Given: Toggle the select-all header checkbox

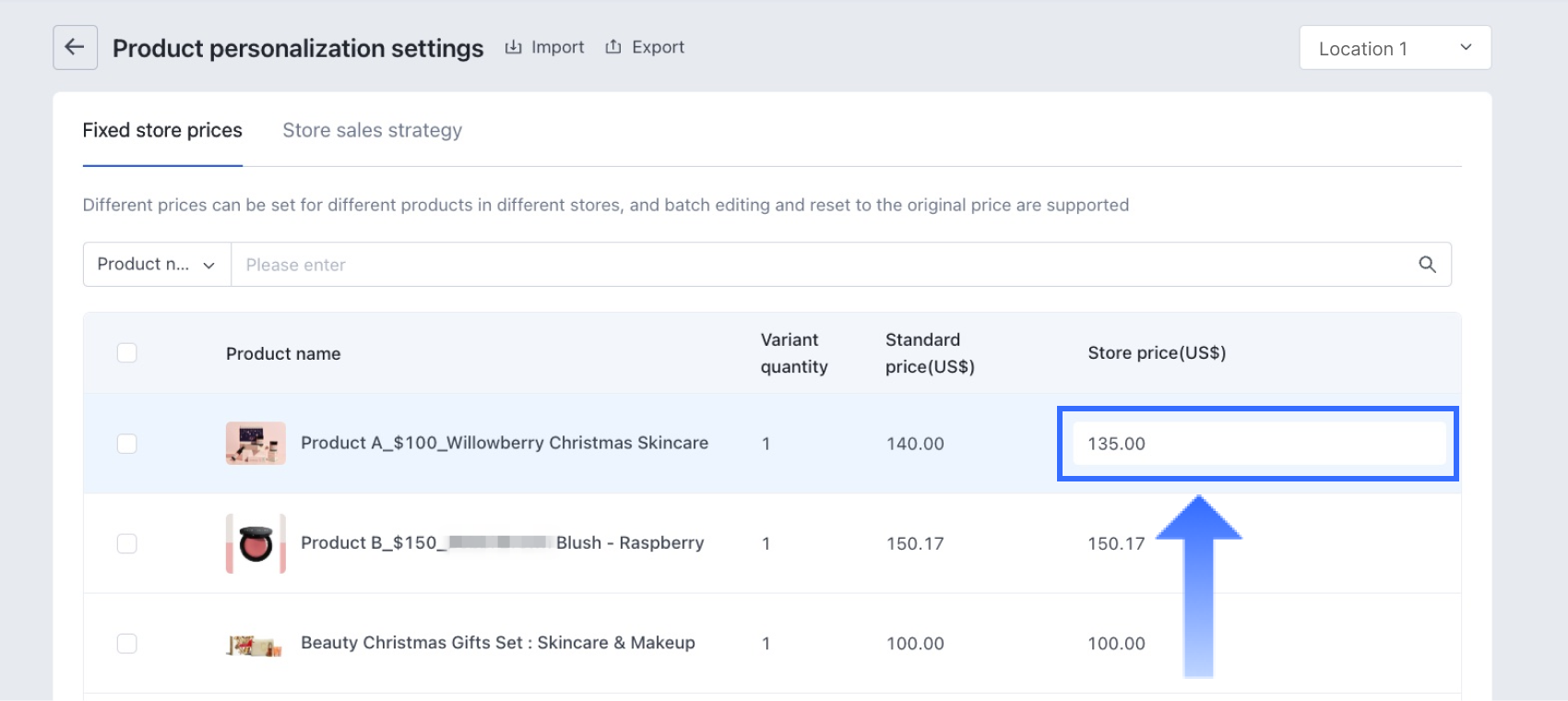Looking at the screenshot, I should pyautogui.click(x=127, y=353).
